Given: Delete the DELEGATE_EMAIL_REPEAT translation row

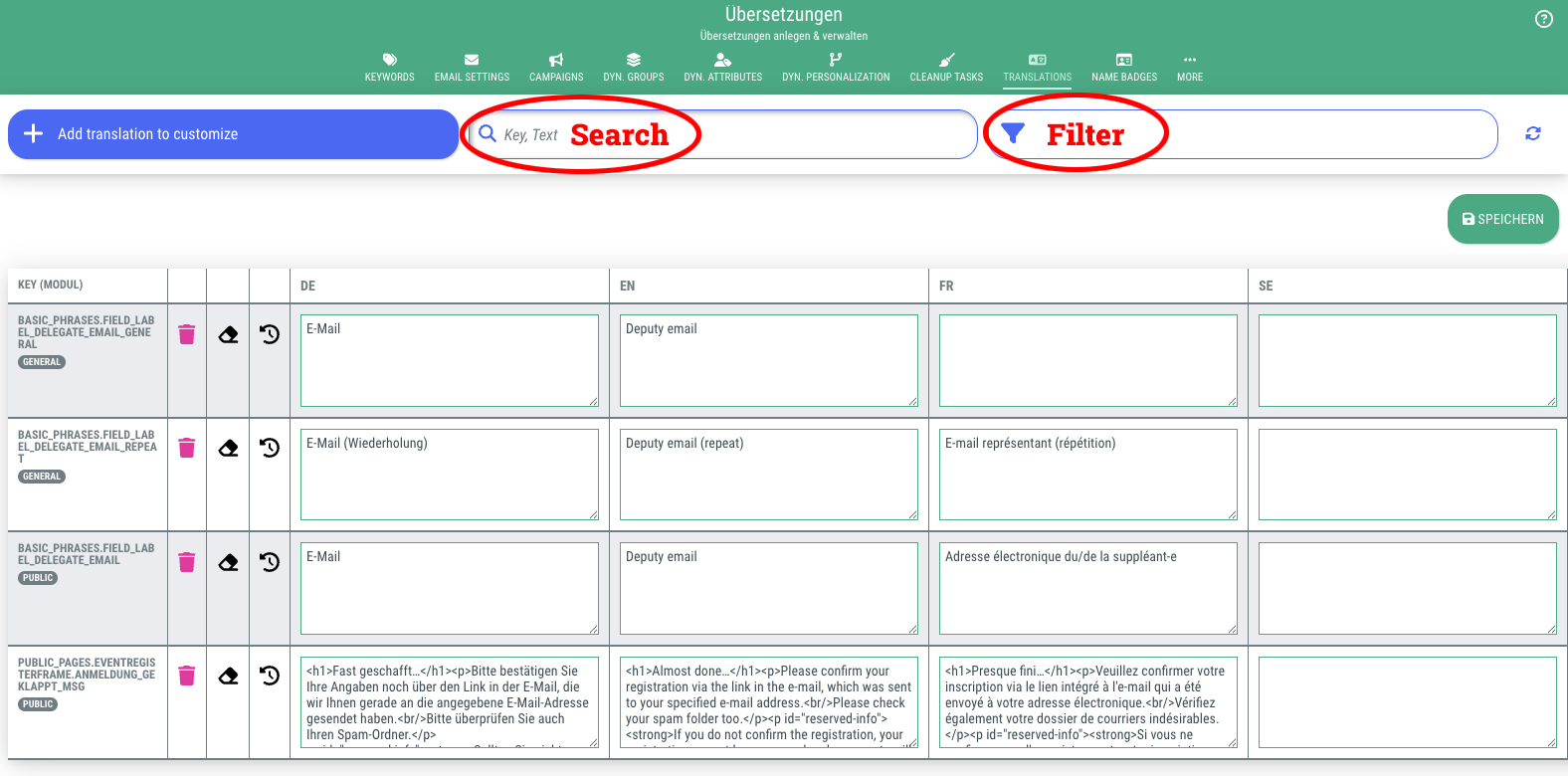Looking at the screenshot, I should click(x=187, y=448).
